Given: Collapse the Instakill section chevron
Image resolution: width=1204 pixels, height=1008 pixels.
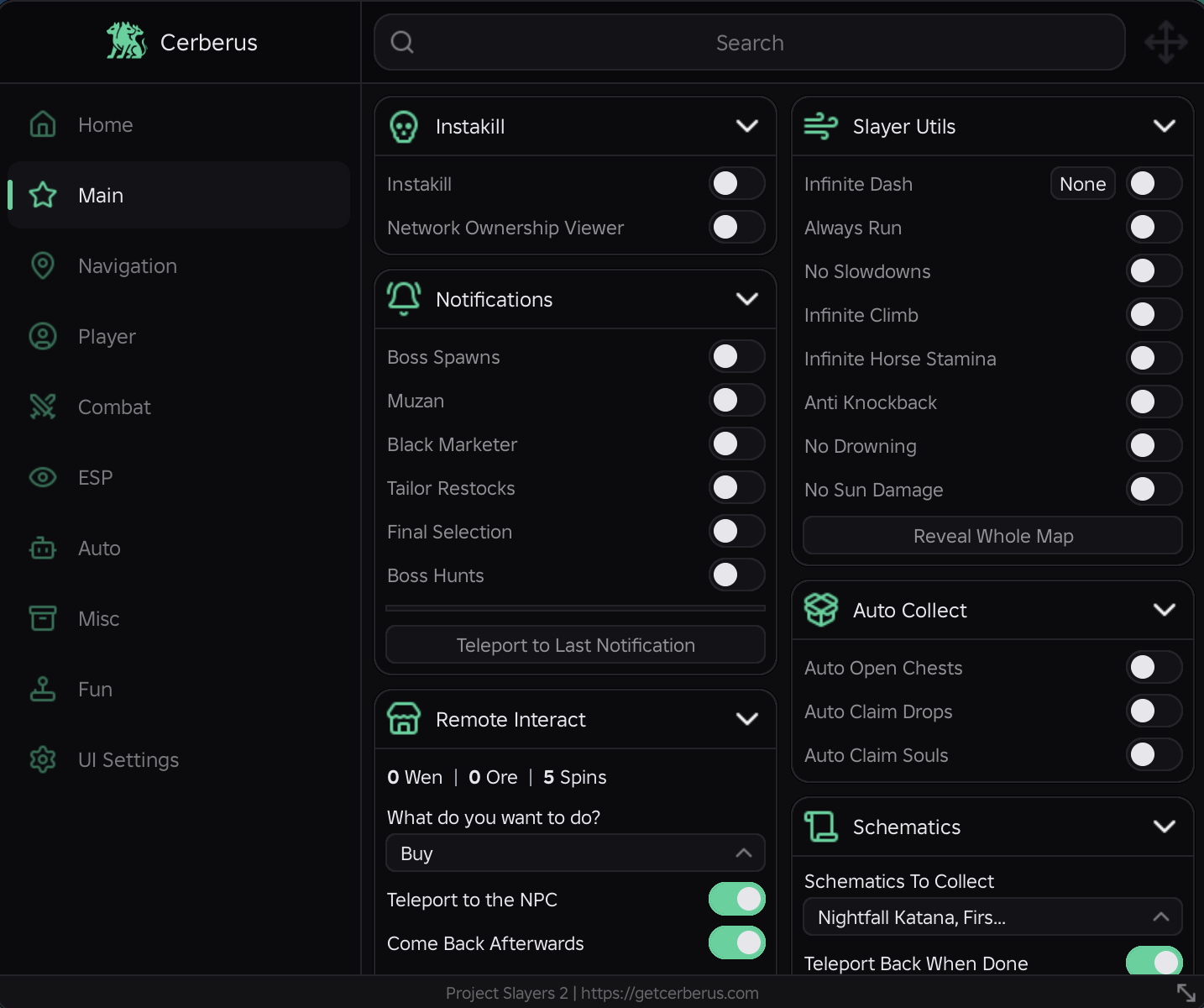Looking at the screenshot, I should coord(747,126).
